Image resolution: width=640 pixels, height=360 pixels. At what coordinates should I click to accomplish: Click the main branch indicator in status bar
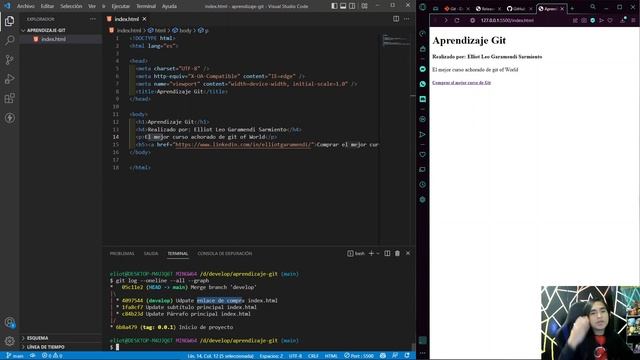pos(15,356)
